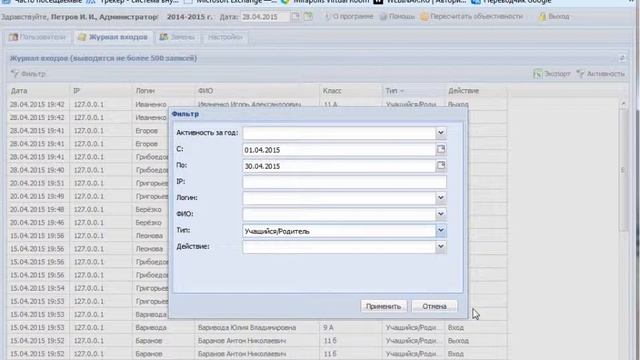Click the Отмена button in filter dialog
640x360 pixels.
[x=434, y=306]
